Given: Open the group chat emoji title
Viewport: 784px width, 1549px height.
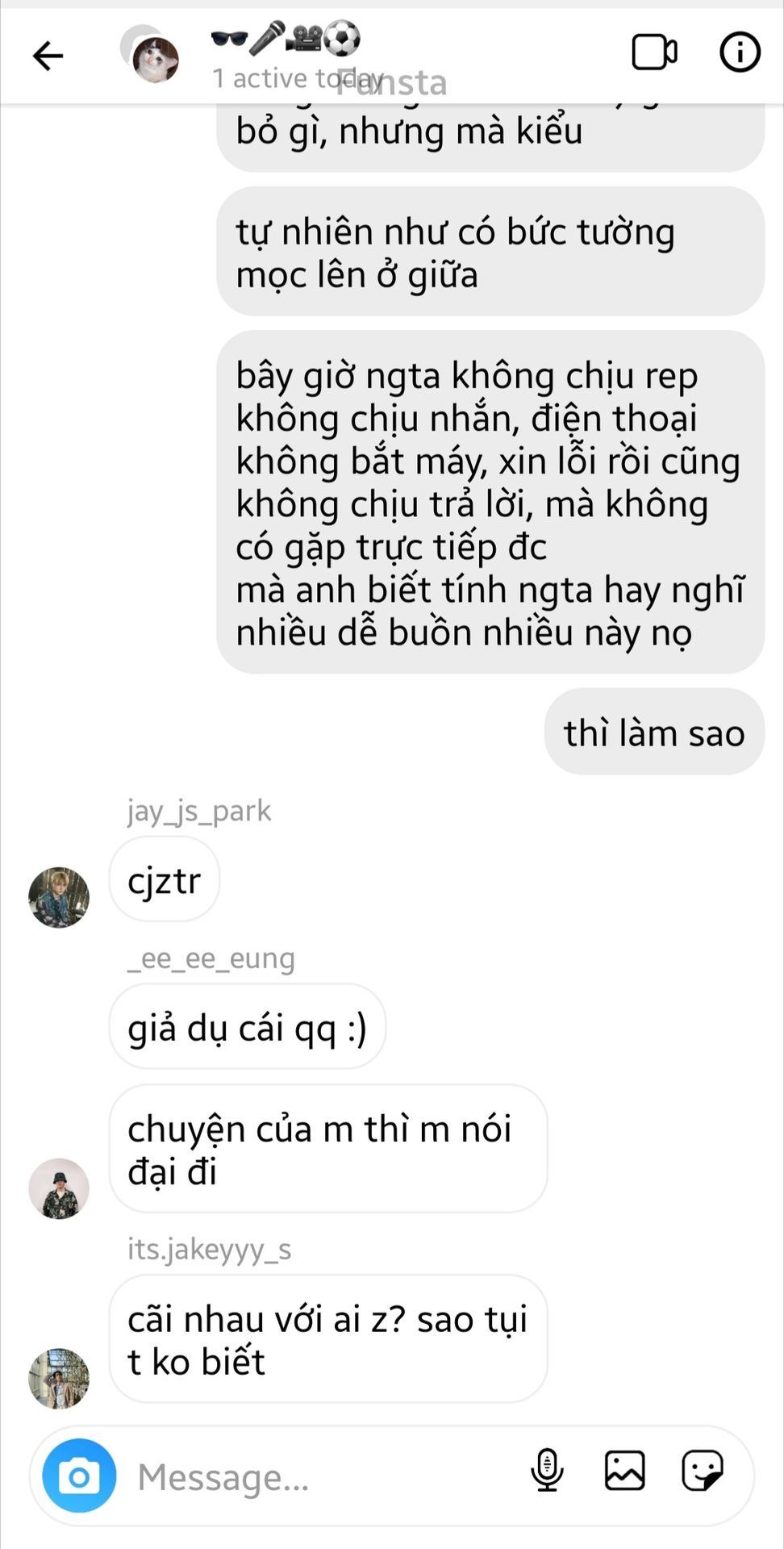Looking at the screenshot, I should tap(285, 38).
